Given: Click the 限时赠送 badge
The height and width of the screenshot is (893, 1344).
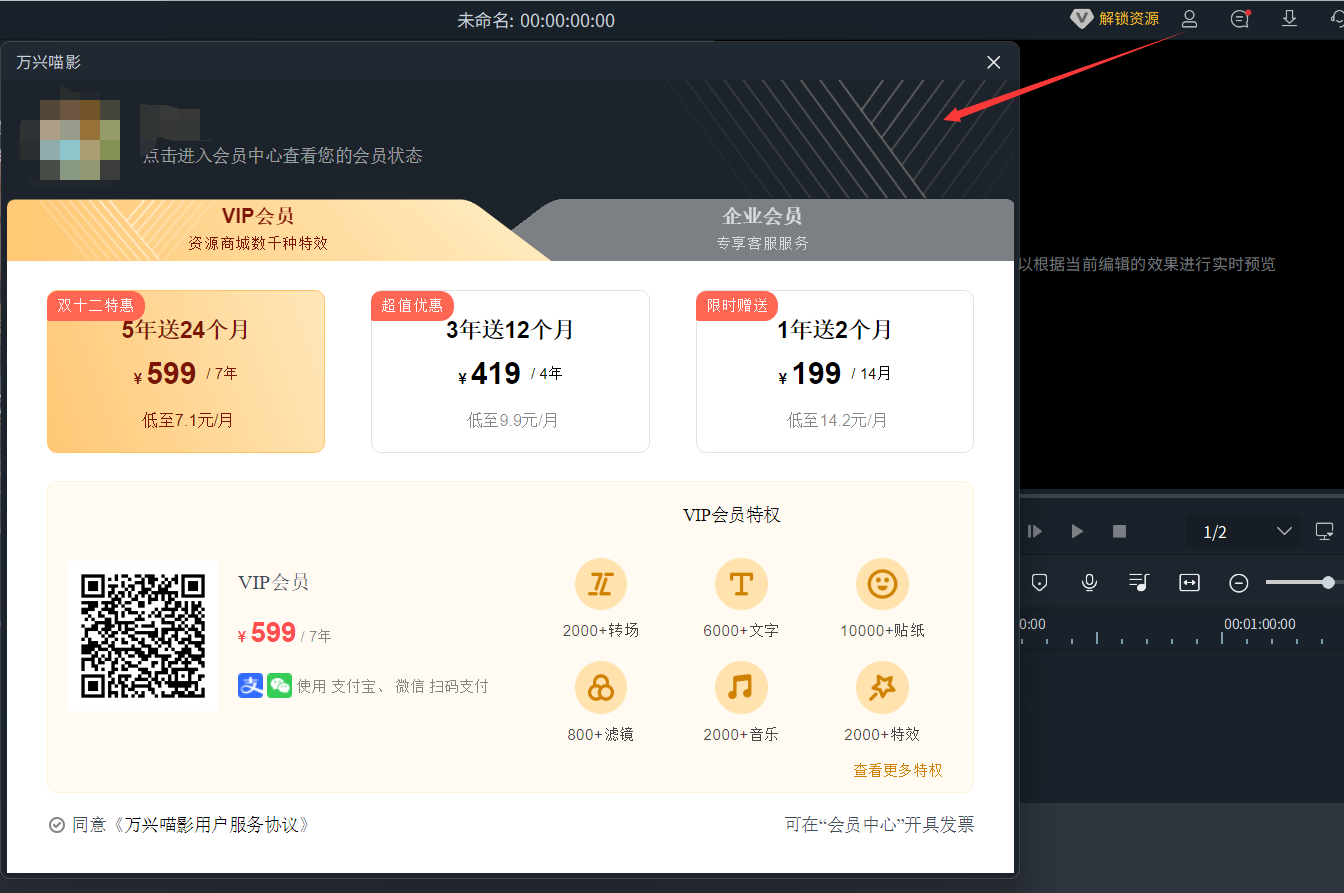Looking at the screenshot, I should 738,305.
